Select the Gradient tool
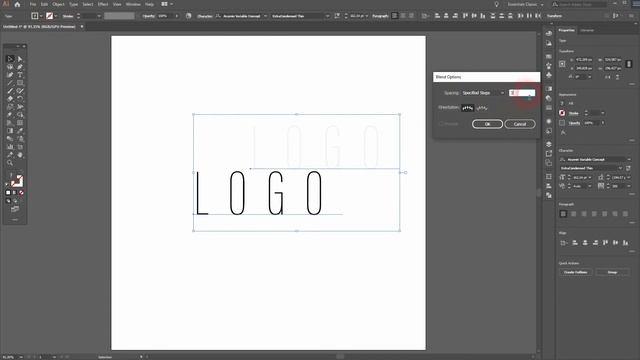The width and height of the screenshot is (640, 360). point(10,131)
